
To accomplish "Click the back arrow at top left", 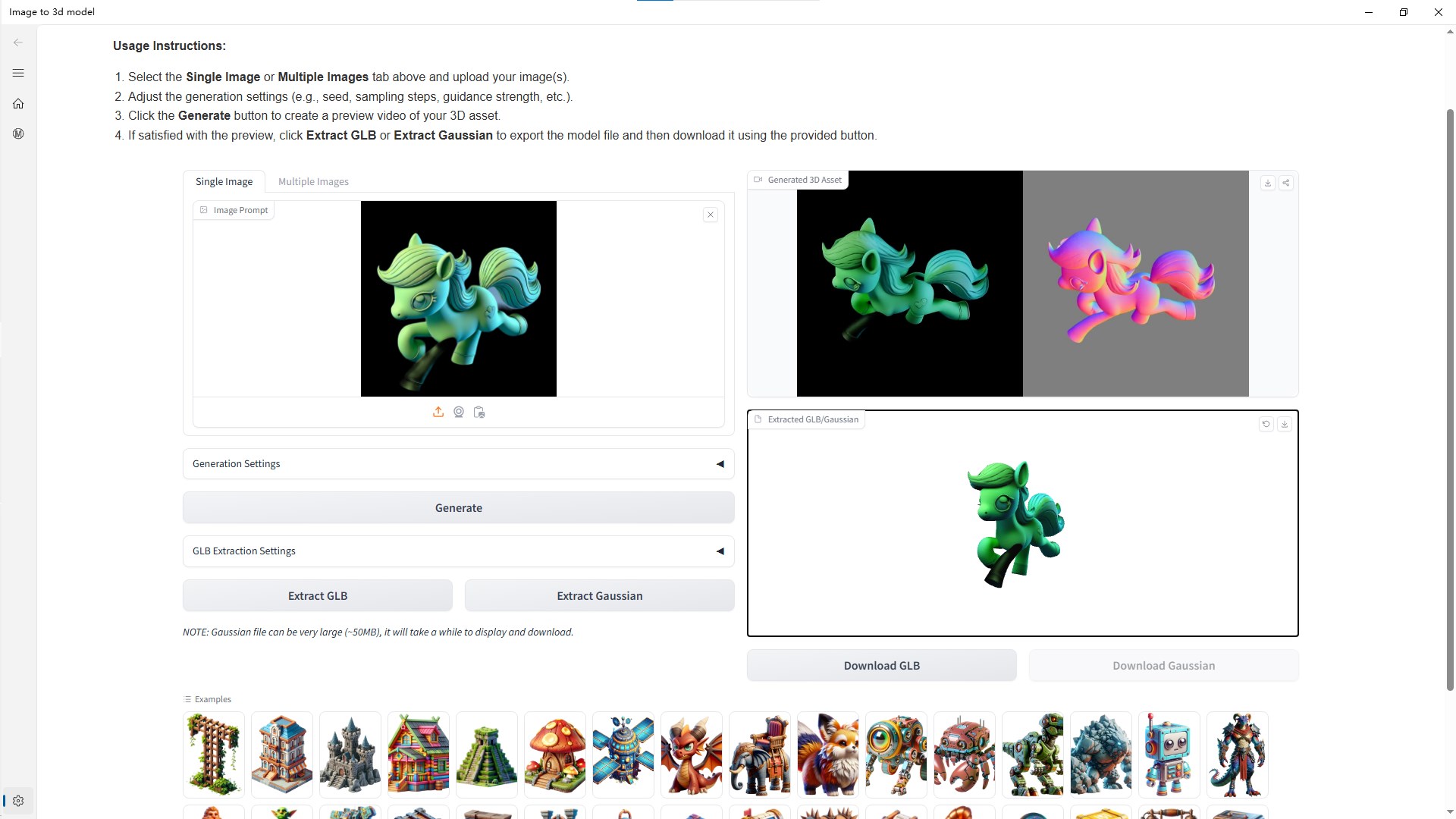I will click(18, 42).
